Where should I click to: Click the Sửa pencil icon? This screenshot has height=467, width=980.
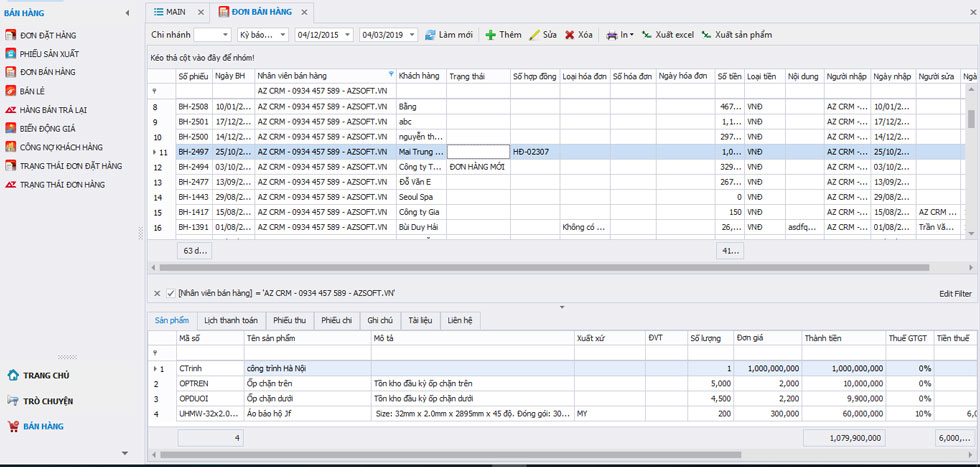click(534, 35)
